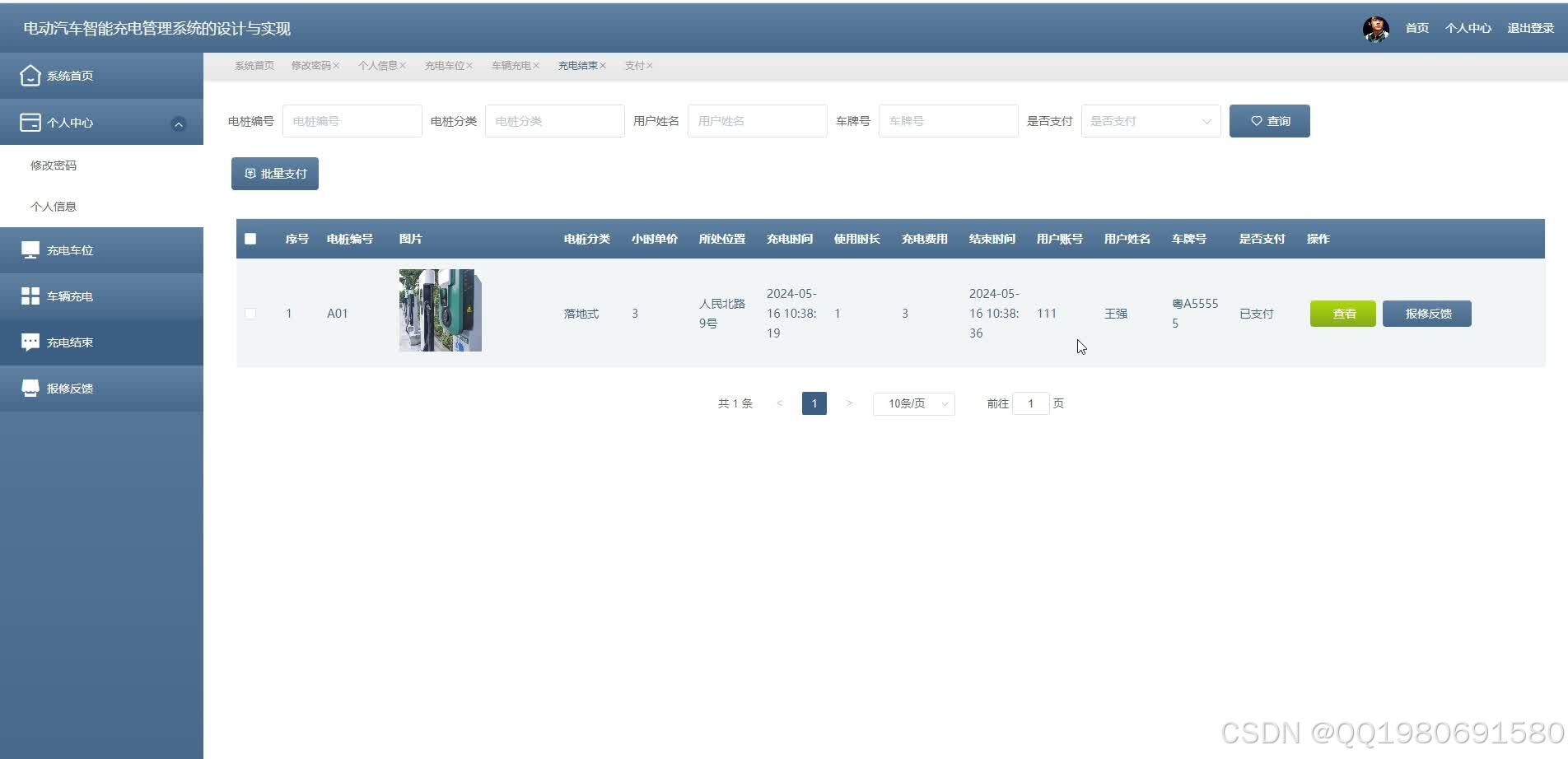The image size is (1568, 759).
Task: Go to next page arrow
Action: [x=849, y=403]
